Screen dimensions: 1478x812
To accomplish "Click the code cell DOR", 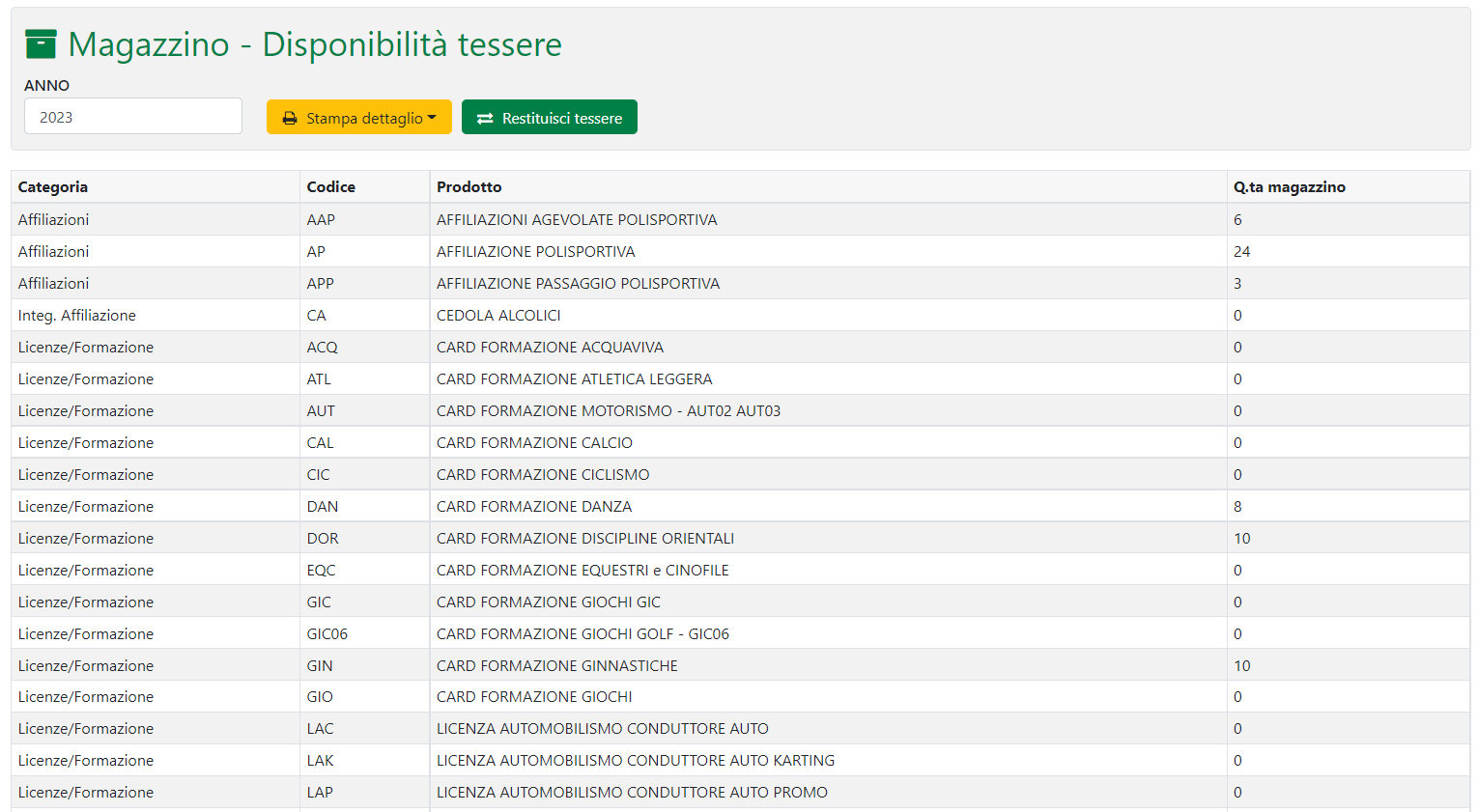I will point(323,539).
